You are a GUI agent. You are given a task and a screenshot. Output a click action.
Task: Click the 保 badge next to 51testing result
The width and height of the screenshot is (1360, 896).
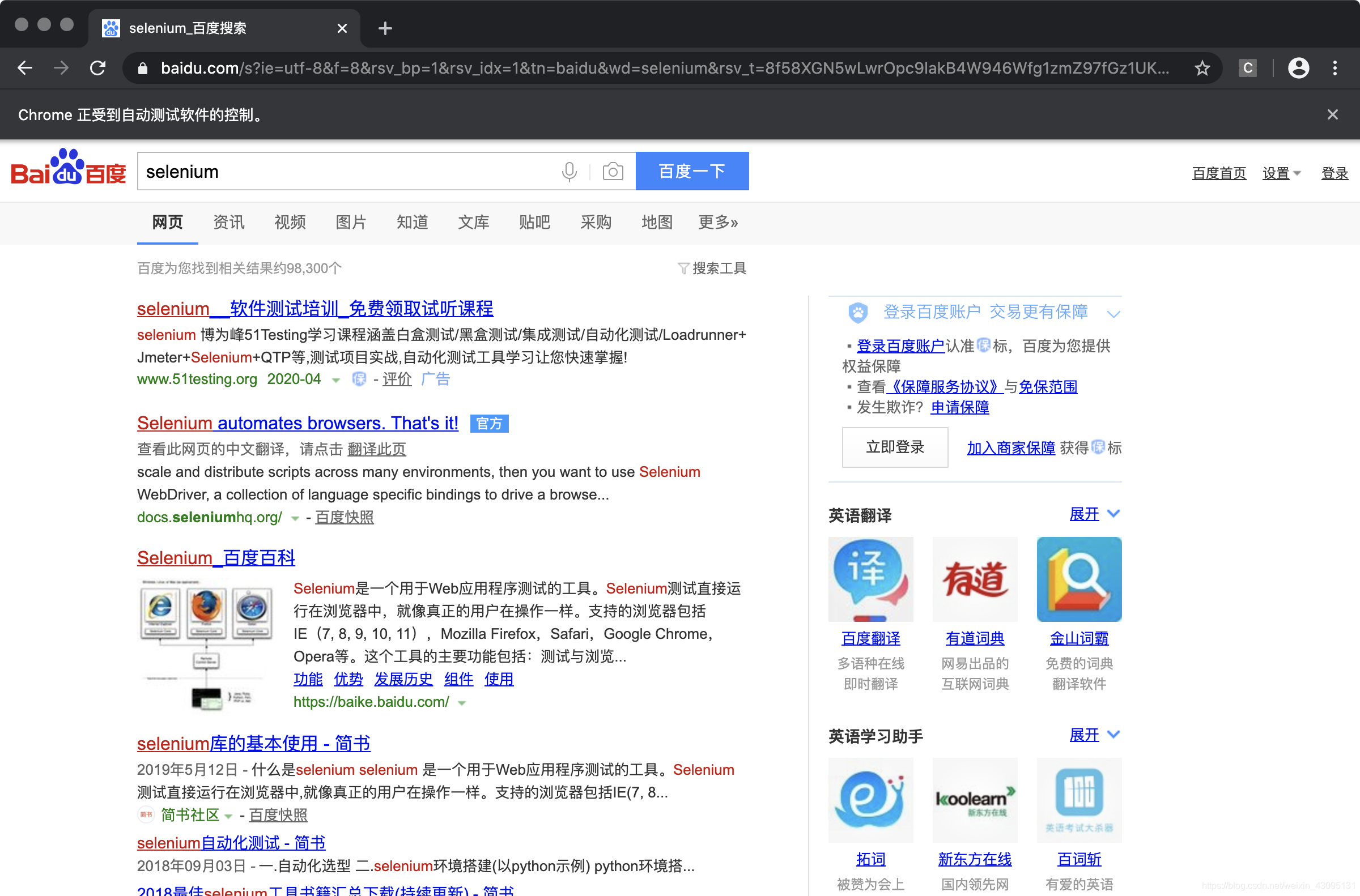pos(359,379)
